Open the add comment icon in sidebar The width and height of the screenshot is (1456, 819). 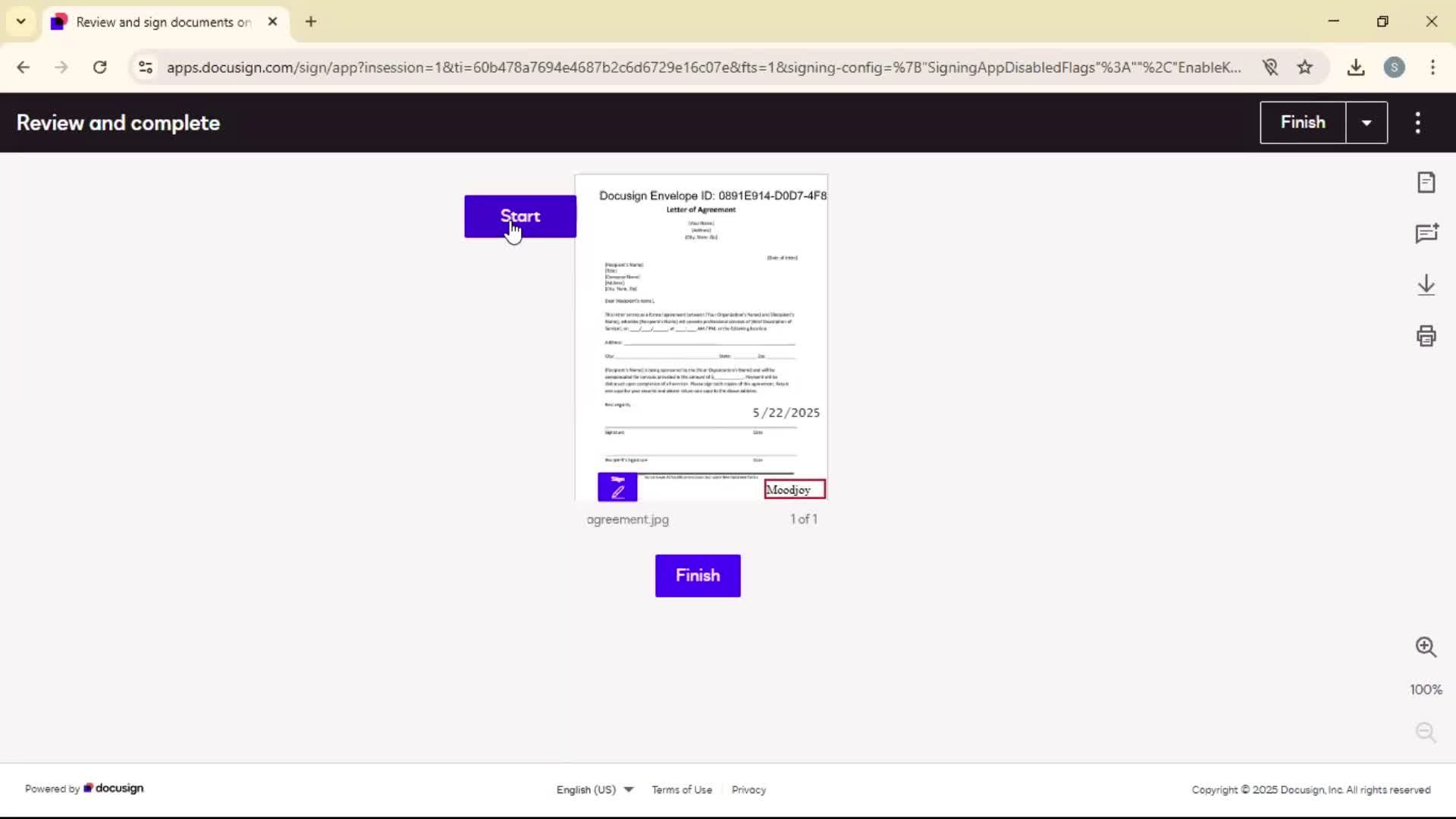point(1426,234)
